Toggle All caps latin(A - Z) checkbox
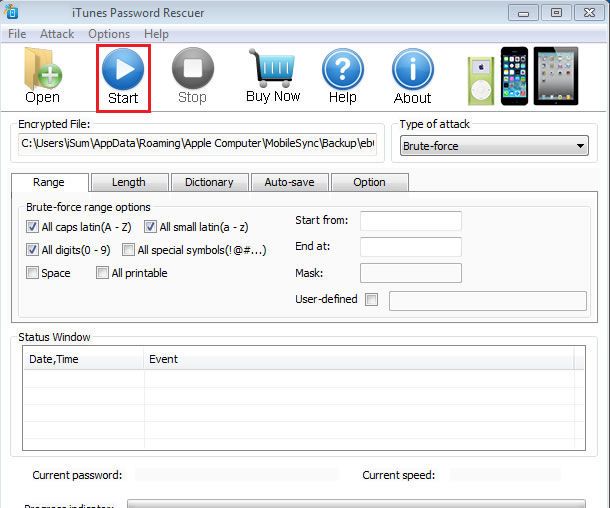 pyautogui.click(x=32, y=226)
